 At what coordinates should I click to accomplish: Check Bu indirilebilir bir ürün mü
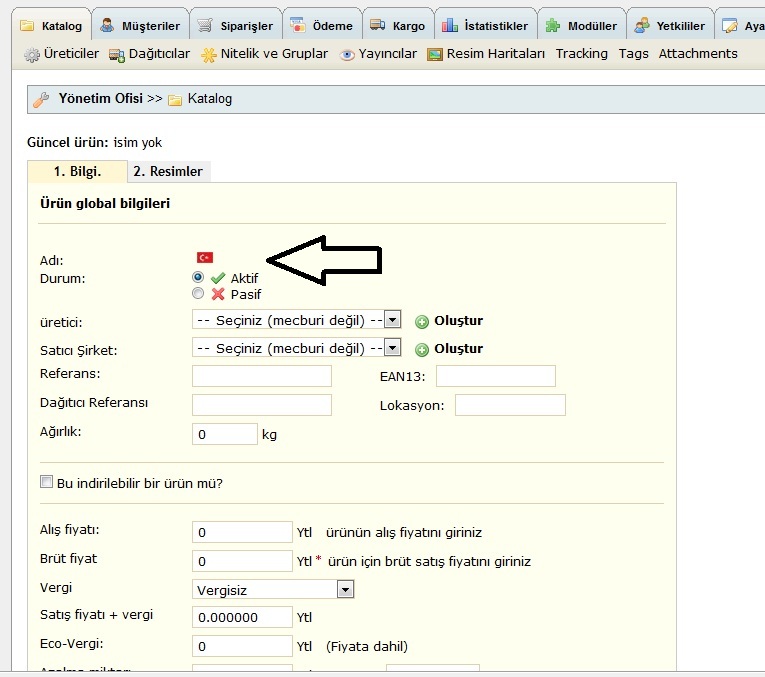pyautogui.click(x=46, y=482)
